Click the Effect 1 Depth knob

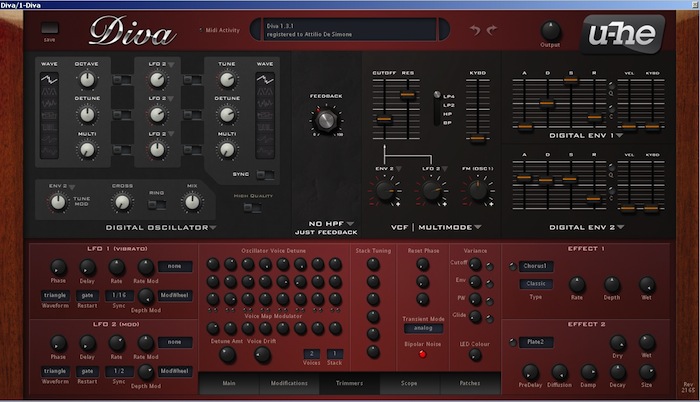(x=612, y=285)
